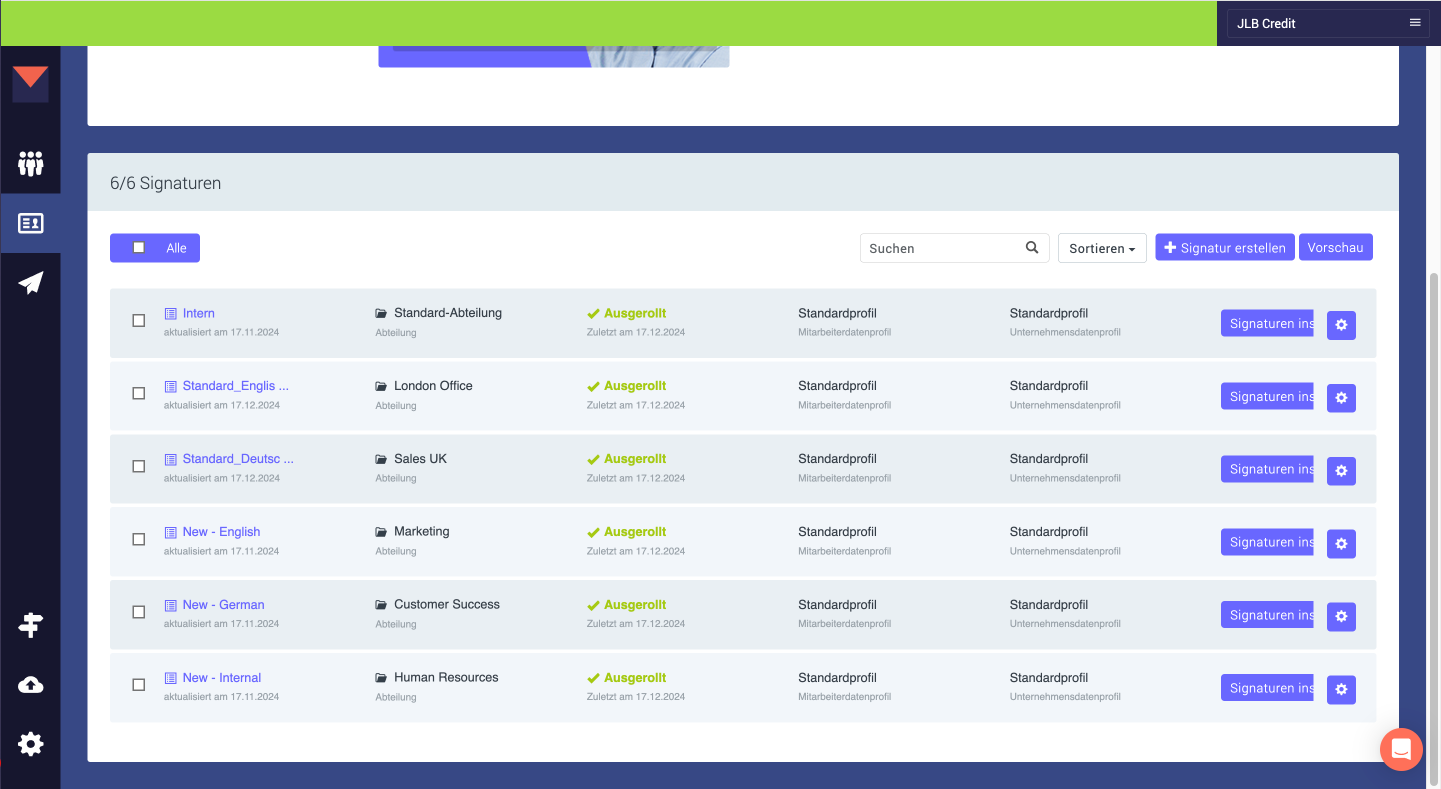The height and width of the screenshot is (789, 1441).
Task: Click the folder icon beside London Office
Action: (x=381, y=386)
